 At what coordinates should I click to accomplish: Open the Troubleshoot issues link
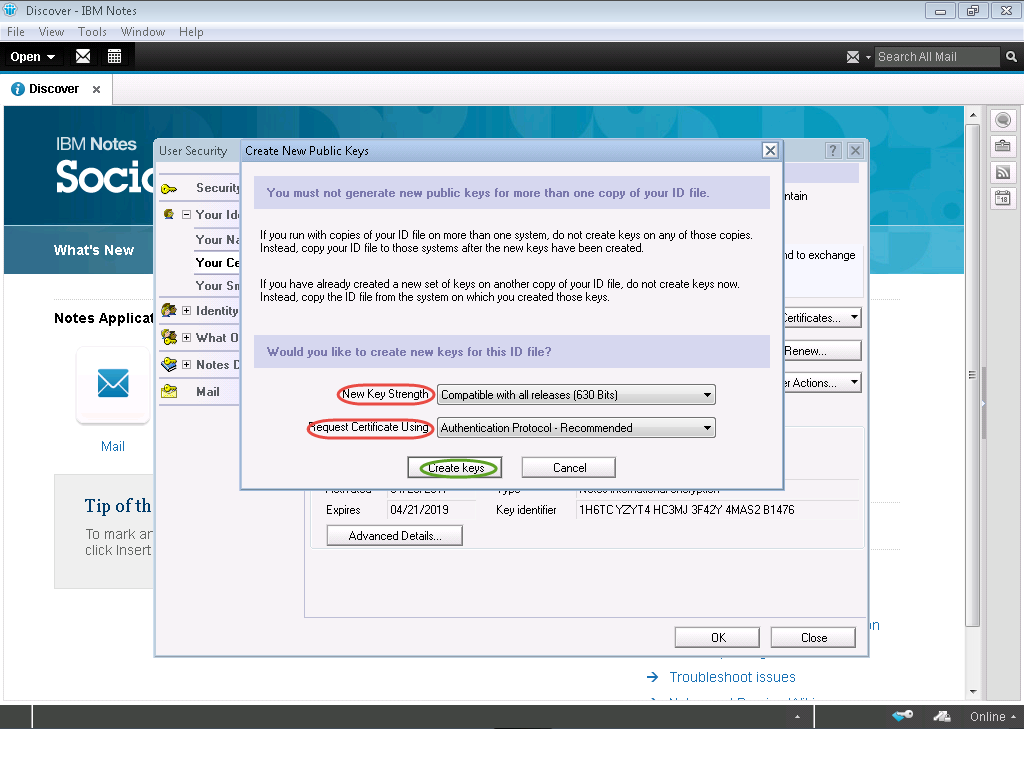[x=733, y=677]
